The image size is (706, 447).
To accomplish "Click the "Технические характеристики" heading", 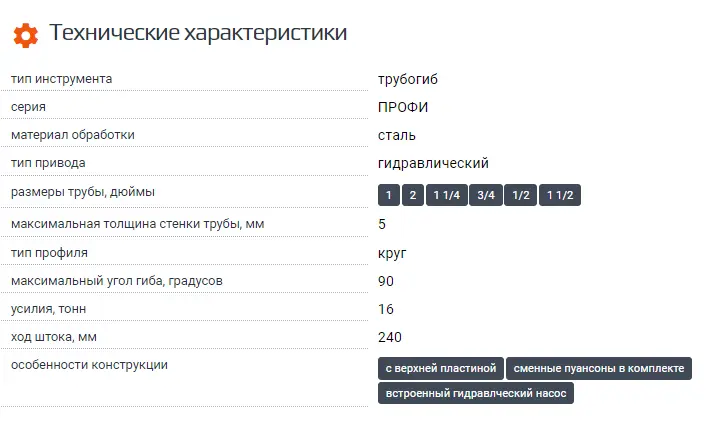I will (x=198, y=34).
